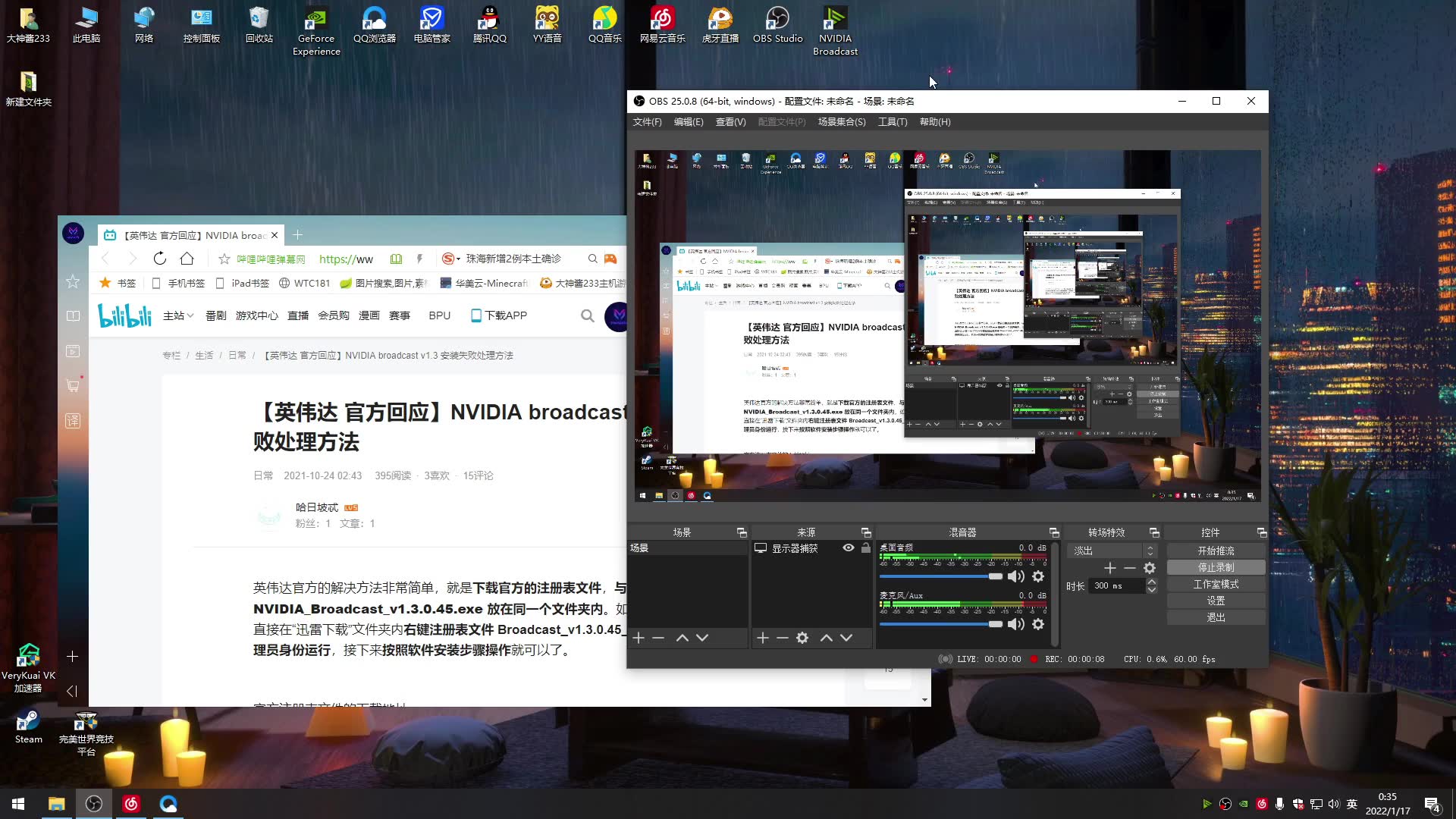Mute the 麦克风/Aux speaker icon
Screen dimensions: 1456x819
click(1016, 624)
